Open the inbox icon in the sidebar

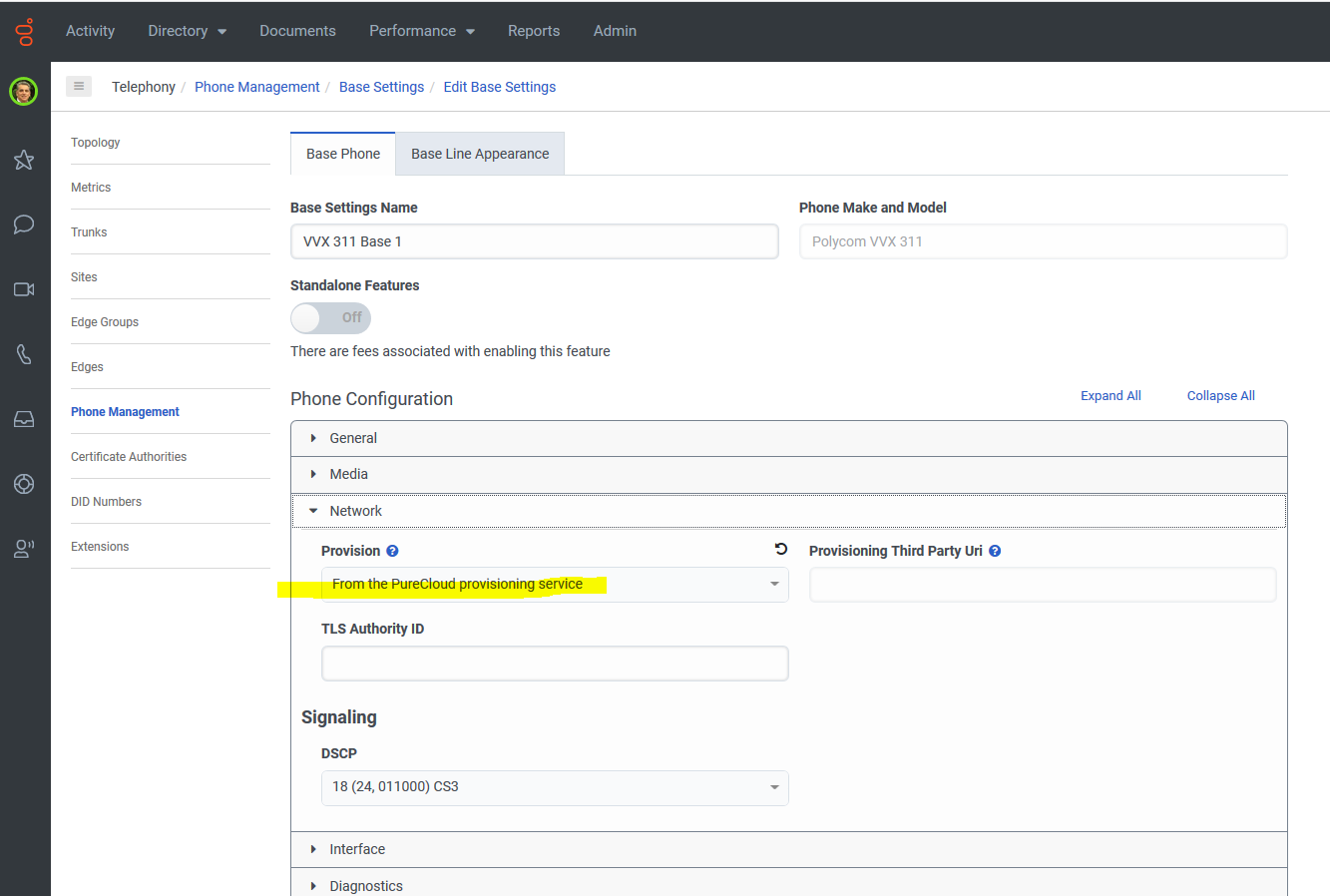(x=23, y=419)
